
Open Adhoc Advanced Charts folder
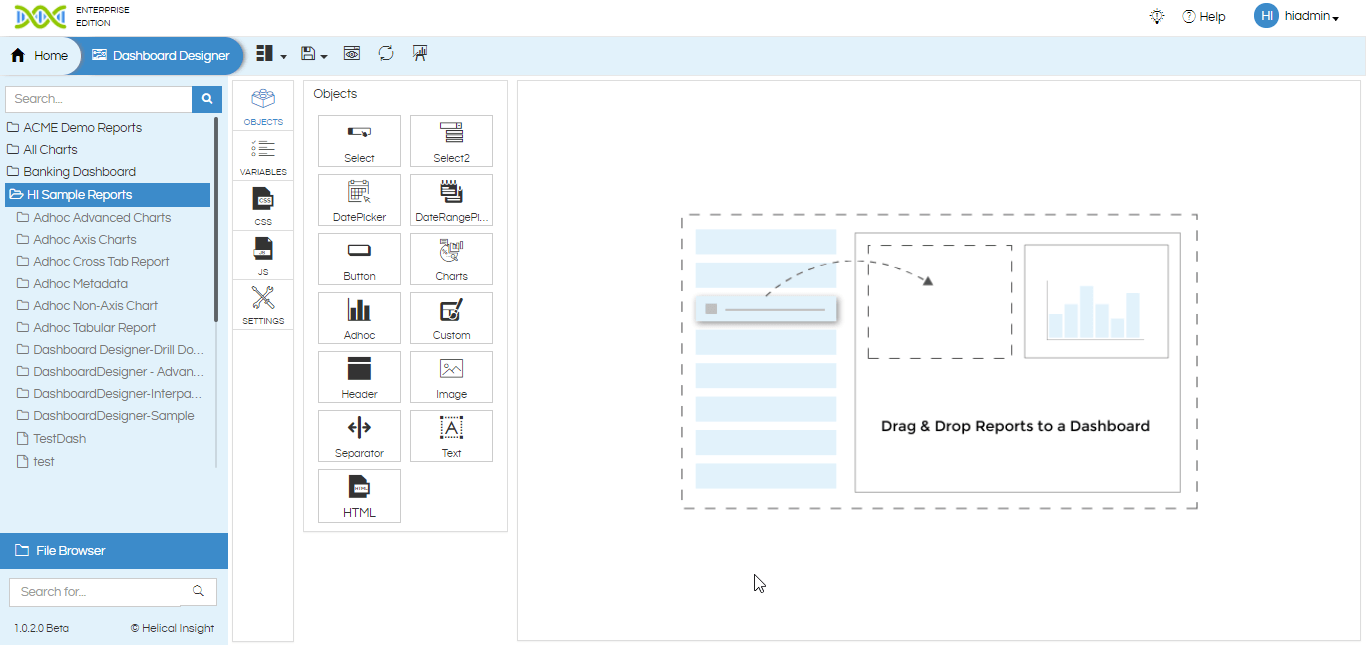pos(94,218)
